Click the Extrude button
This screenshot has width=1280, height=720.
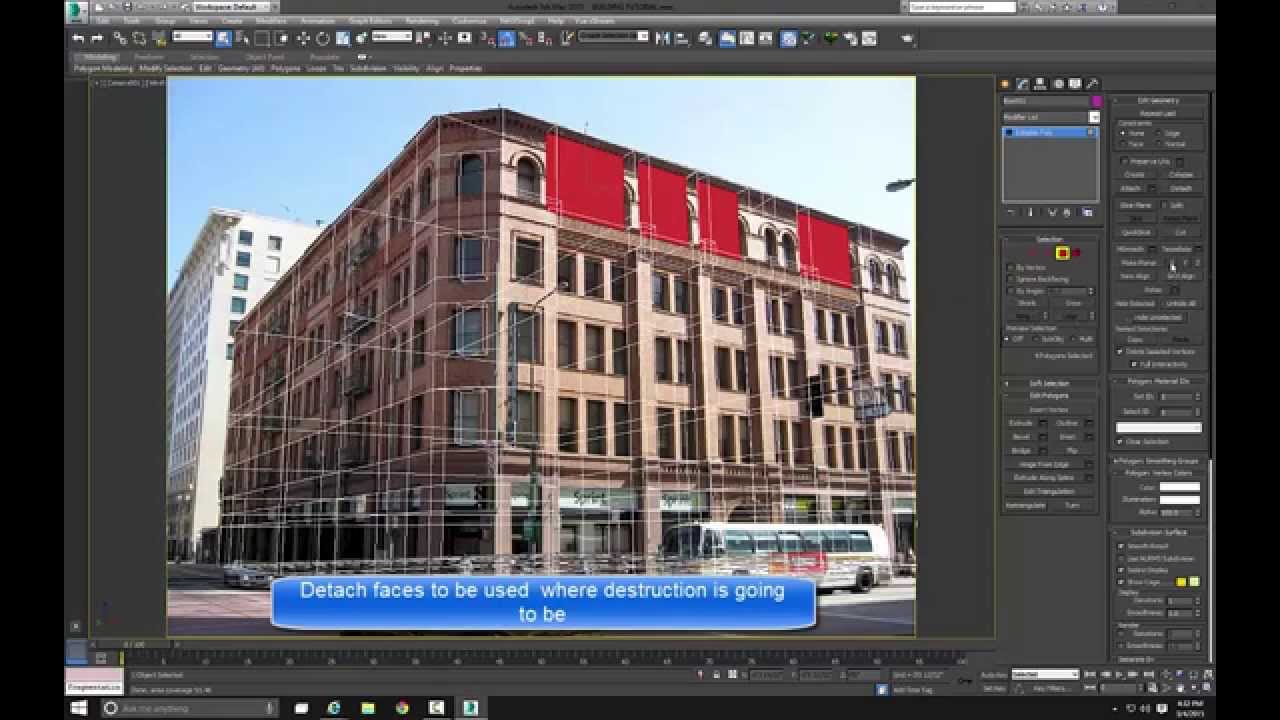pyautogui.click(x=1021, y=423)
